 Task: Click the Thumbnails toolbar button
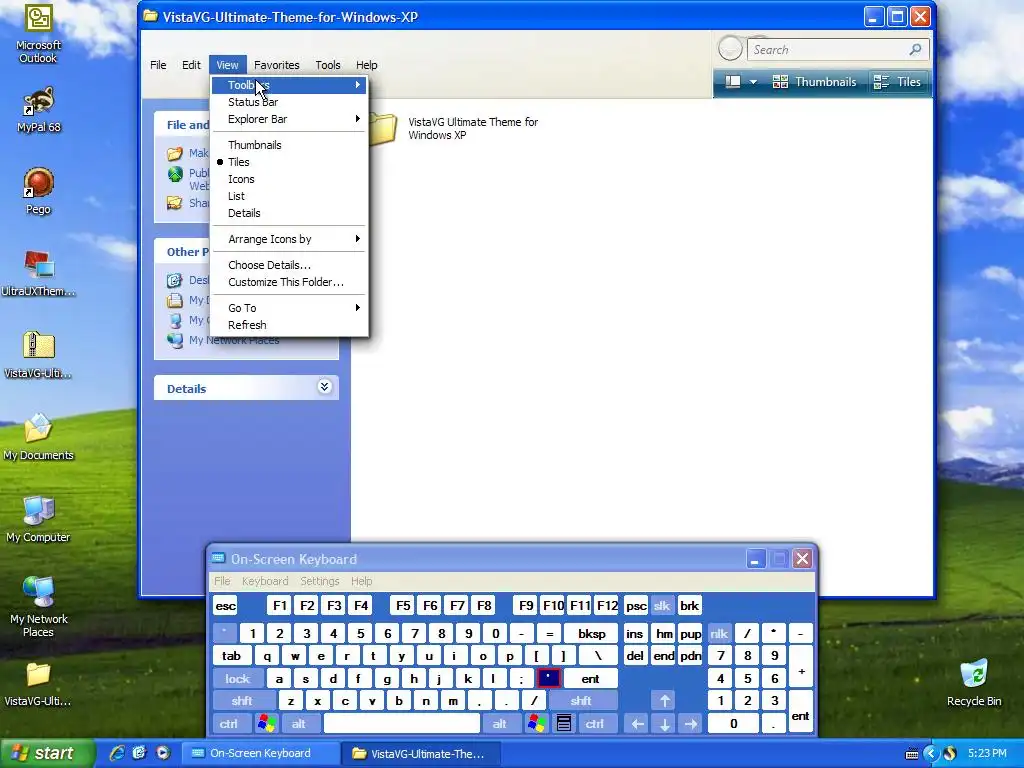[x=814, y=82]
